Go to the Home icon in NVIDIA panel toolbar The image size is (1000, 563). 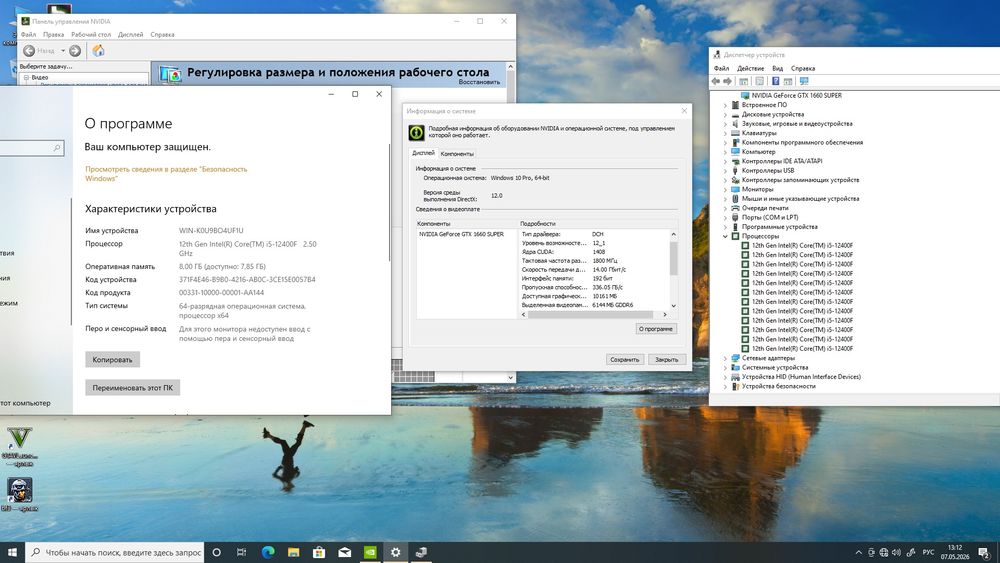tap(98, 51)
